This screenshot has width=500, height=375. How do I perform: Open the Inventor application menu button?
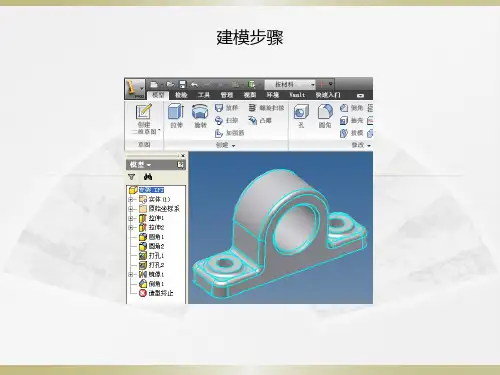click(135, 88)
